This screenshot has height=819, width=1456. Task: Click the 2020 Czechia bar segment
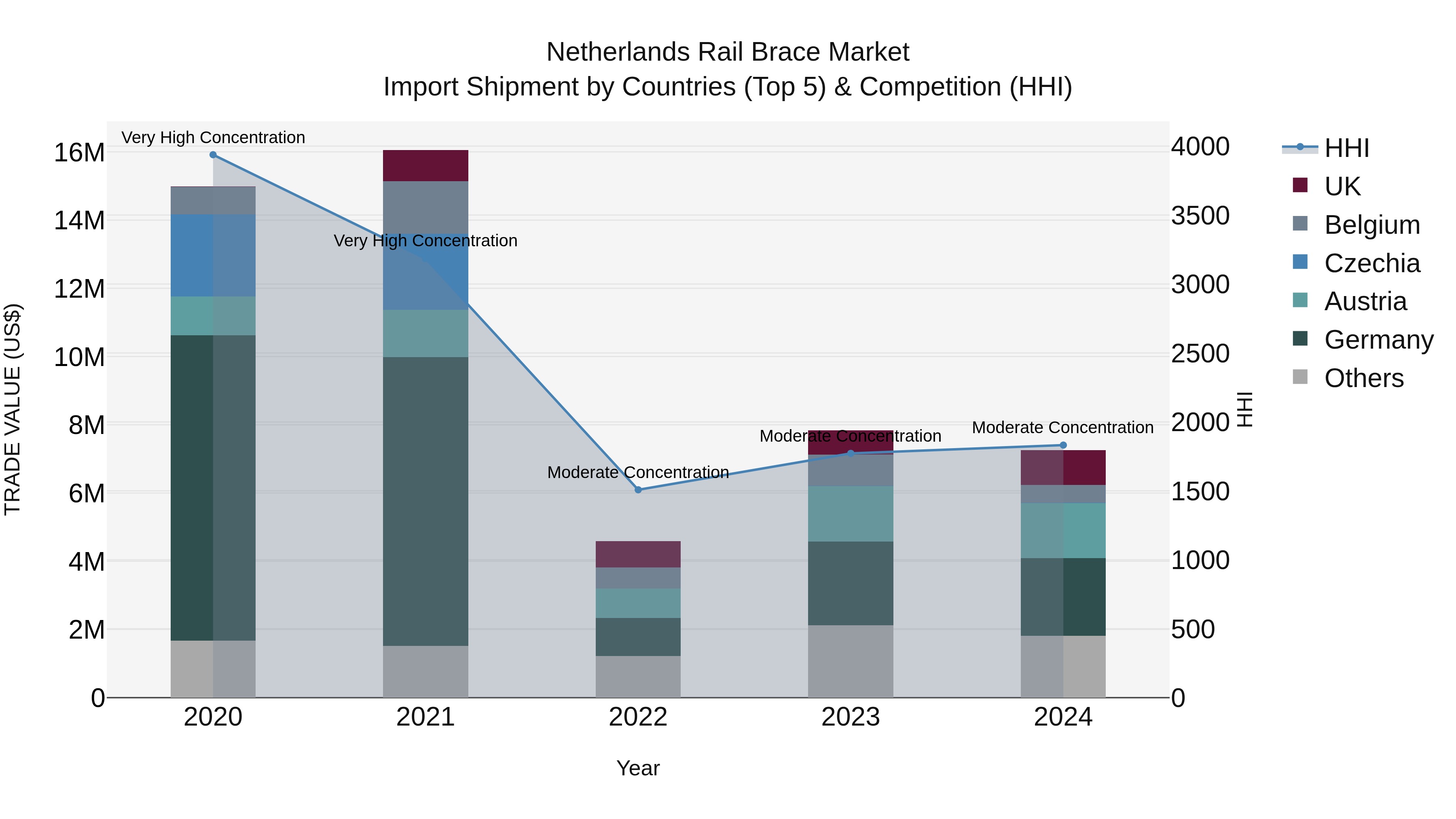(x=213, y=256)
